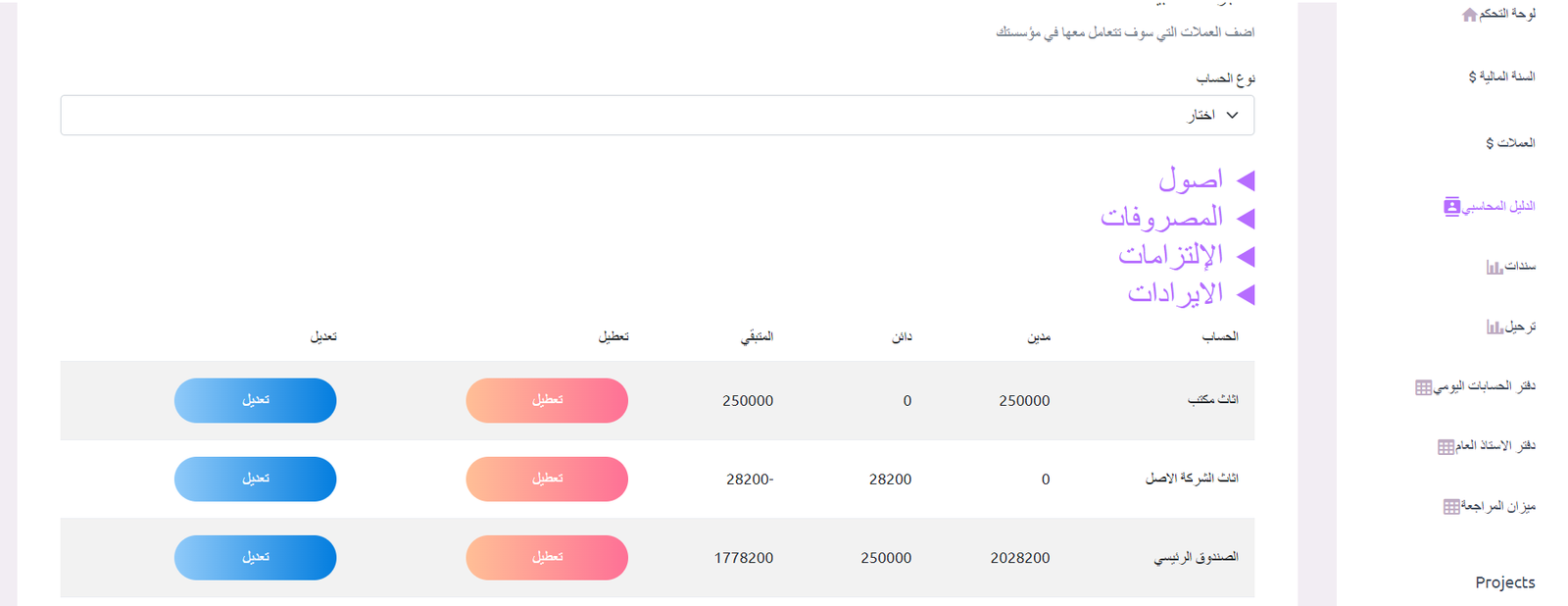The height and width of the screenshot is (606, 1568).
Task: Click the table icon beside دفتر الاستاذ العام
Action: coord(1445,447)
